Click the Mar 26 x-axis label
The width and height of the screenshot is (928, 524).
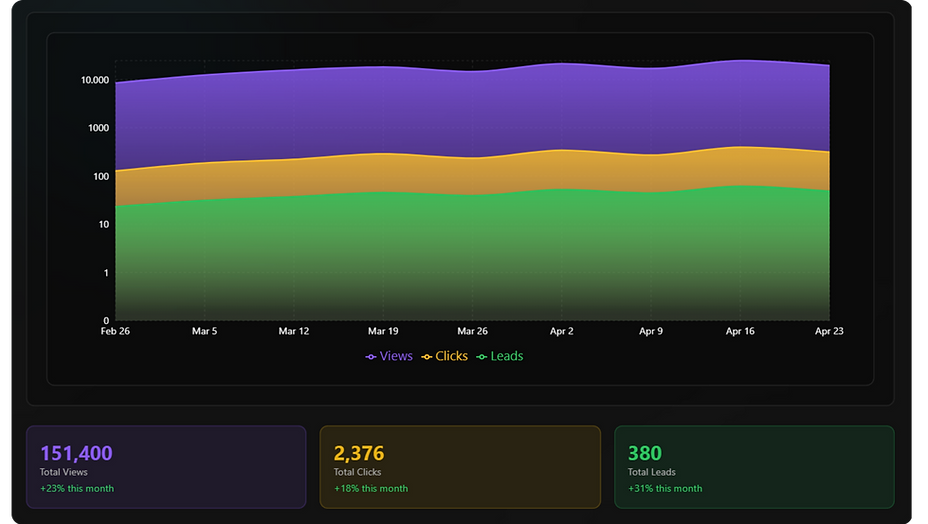[x=473, y=331]
